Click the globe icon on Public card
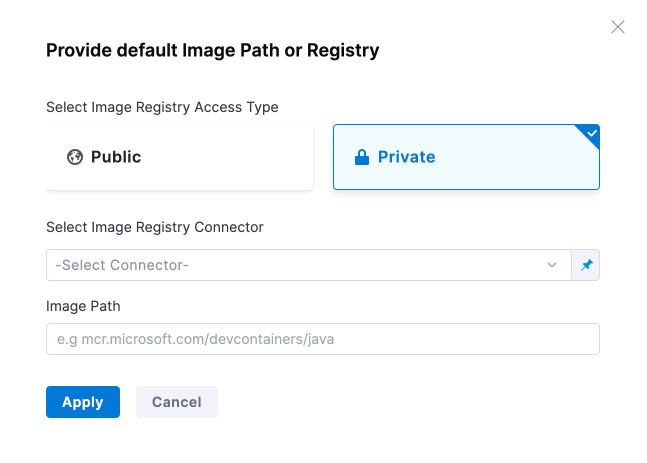This screenshot has width=647, height=463. pyautogui.click(x=75, y=157)
